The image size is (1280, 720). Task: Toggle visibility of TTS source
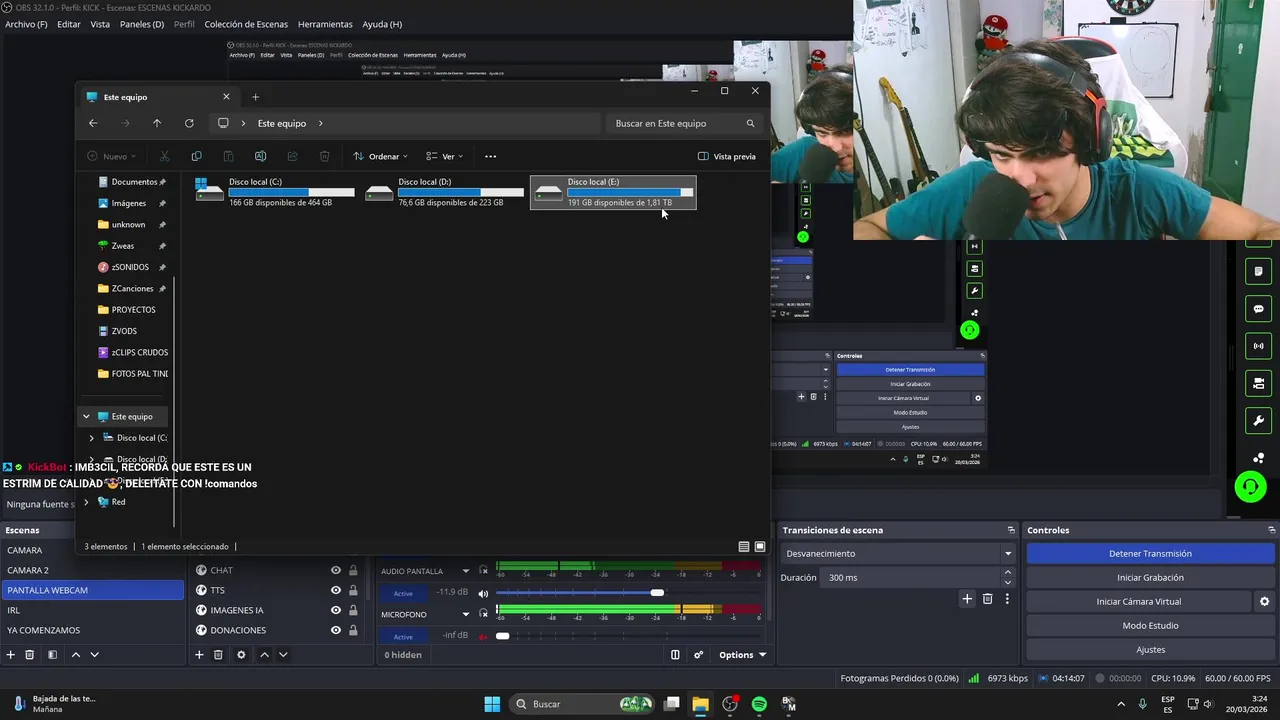coord(336,591)
